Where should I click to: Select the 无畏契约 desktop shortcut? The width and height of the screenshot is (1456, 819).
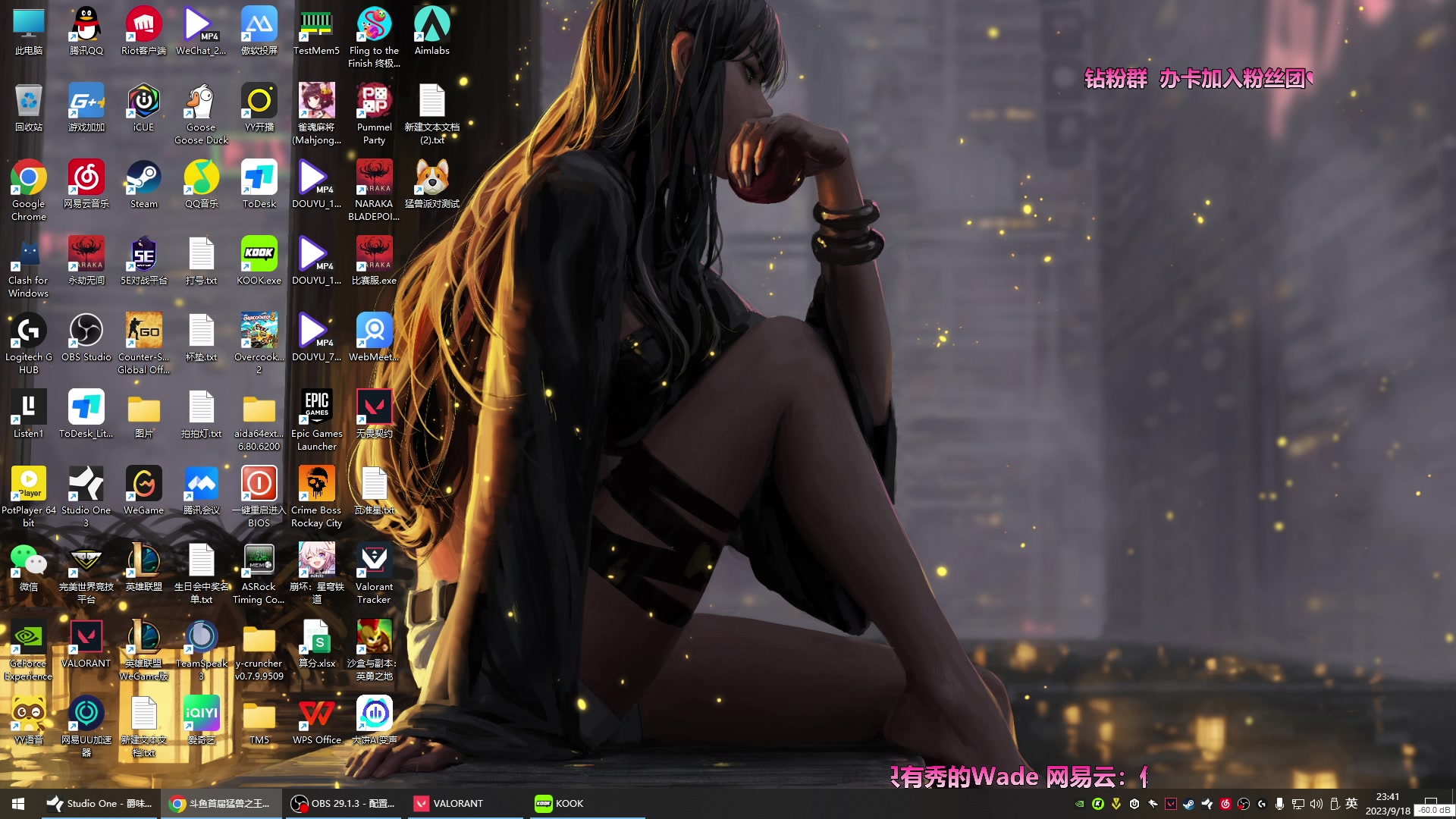click(x=375, y=414)
